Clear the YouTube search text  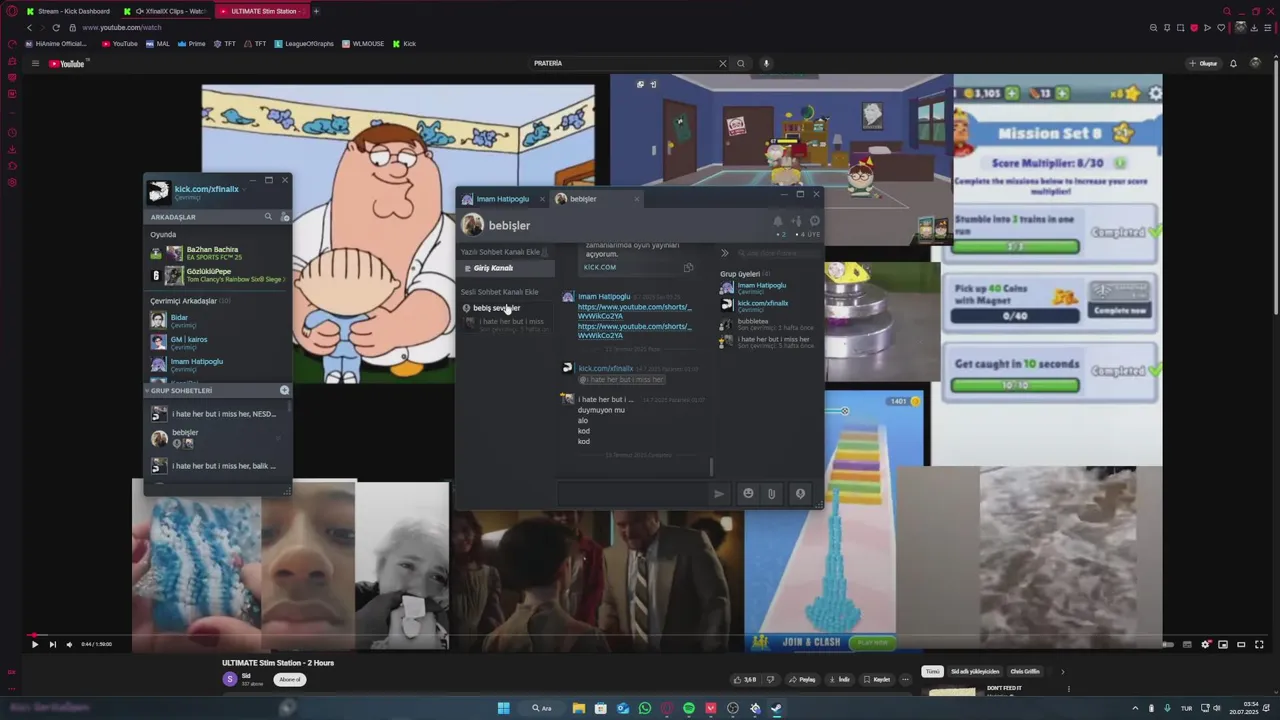pyautogui.click(x=723, y=63)
